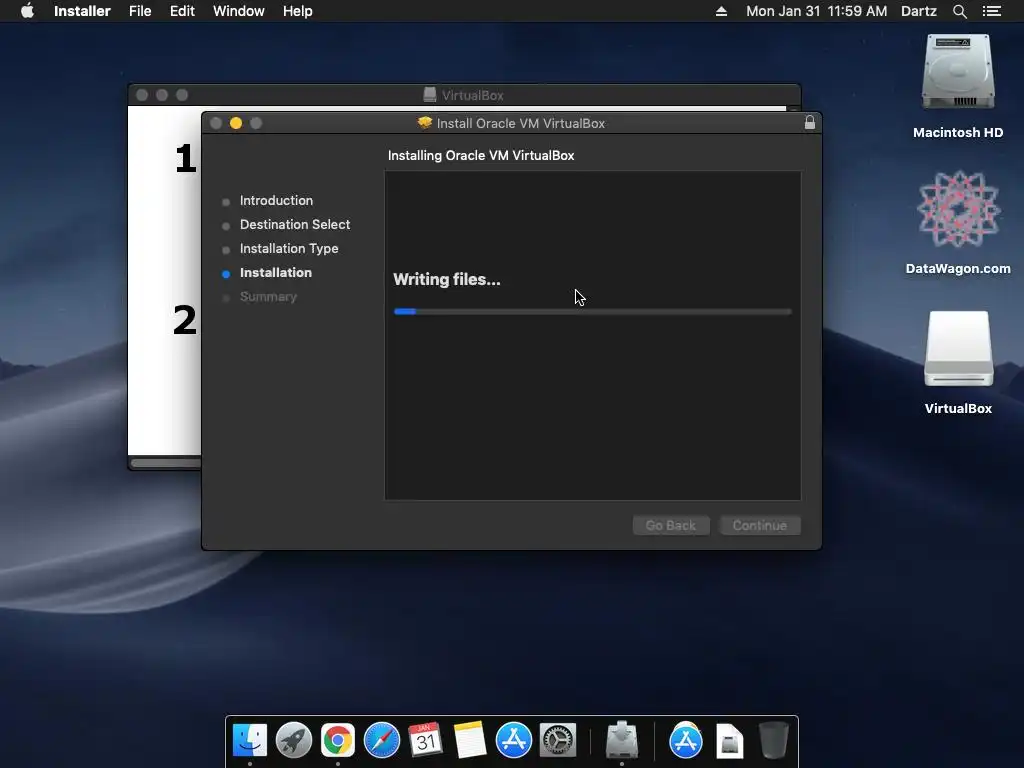Click the Dartz user name in menu bar
The height and width of the screenshot is (768, 1024).
click(918, 11)
